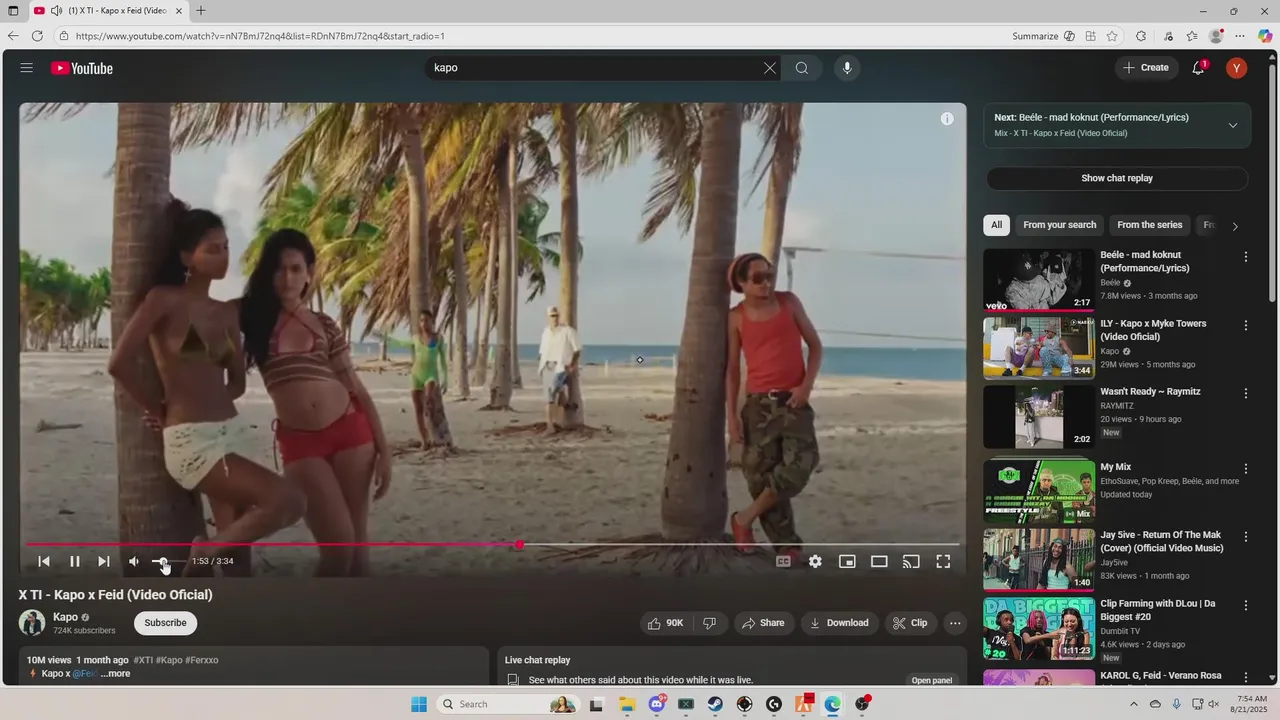Start voice search with the microphone icon
Image resolution: width=1280 pixels, height=720 pixels.
[x=847, y=68]
